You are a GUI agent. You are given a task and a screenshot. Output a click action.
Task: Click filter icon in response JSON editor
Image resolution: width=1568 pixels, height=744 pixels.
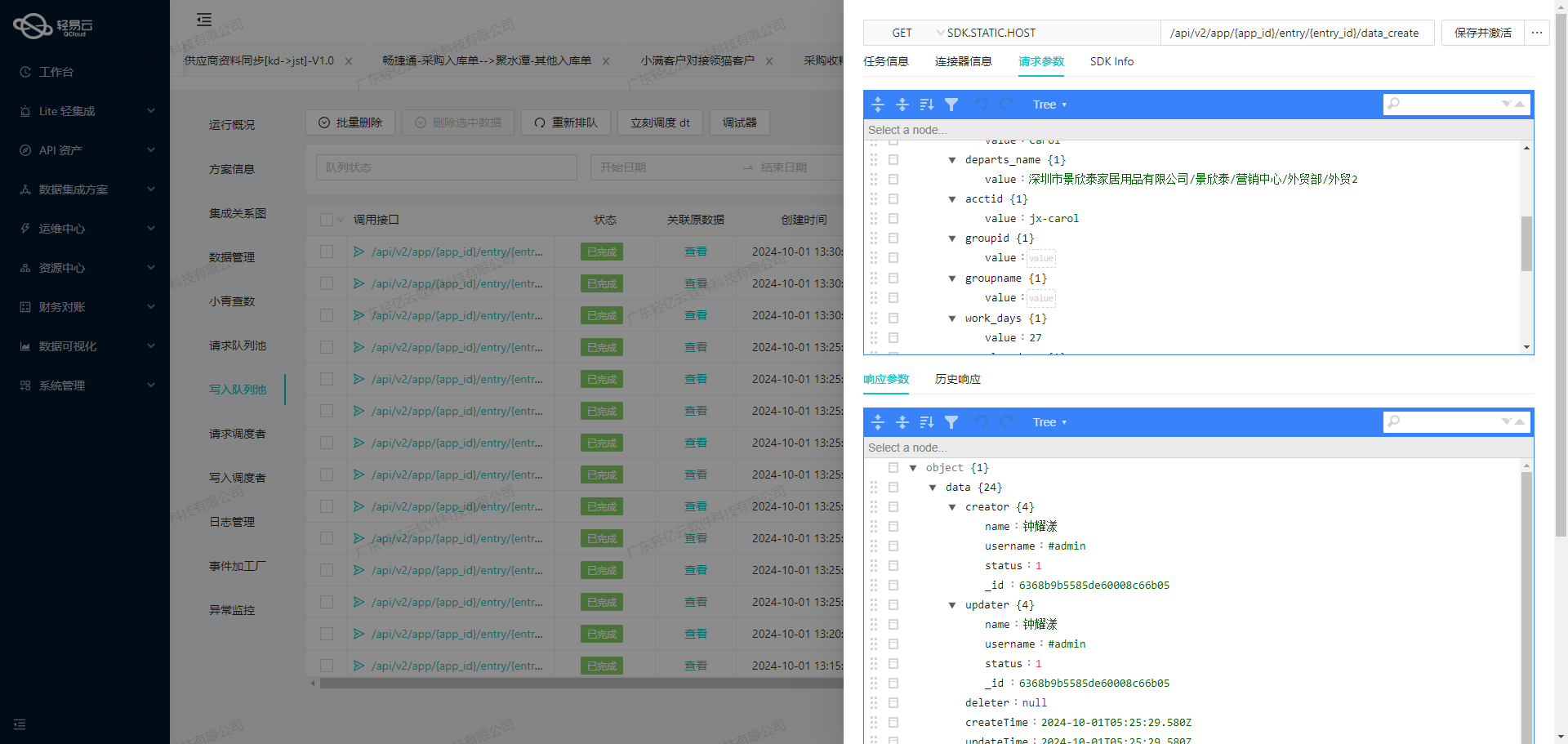click(x=951, y=422)
